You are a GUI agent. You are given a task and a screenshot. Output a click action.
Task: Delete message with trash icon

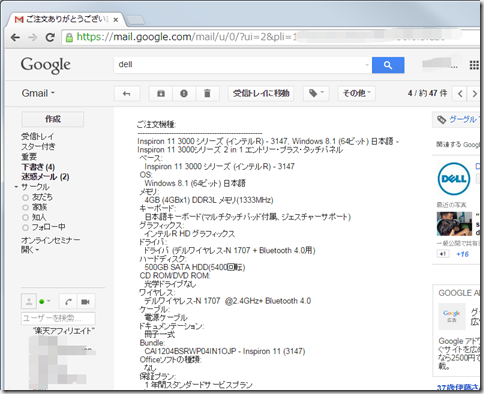[207, 94]
